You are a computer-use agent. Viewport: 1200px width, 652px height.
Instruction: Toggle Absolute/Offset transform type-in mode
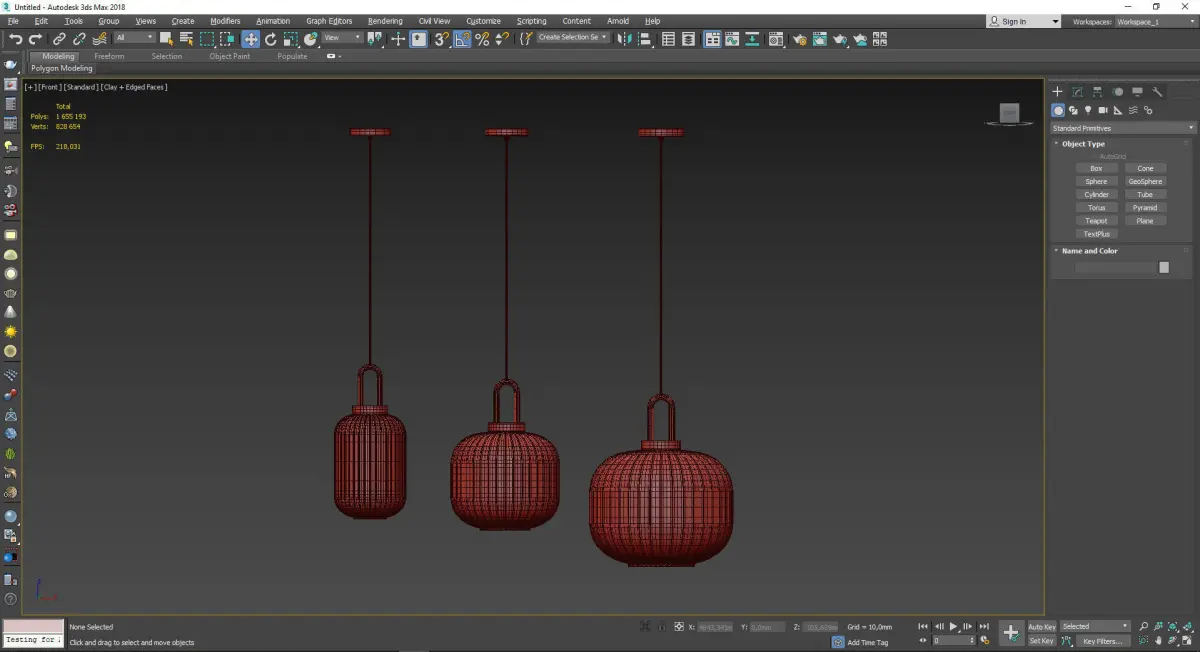point(679,627)
